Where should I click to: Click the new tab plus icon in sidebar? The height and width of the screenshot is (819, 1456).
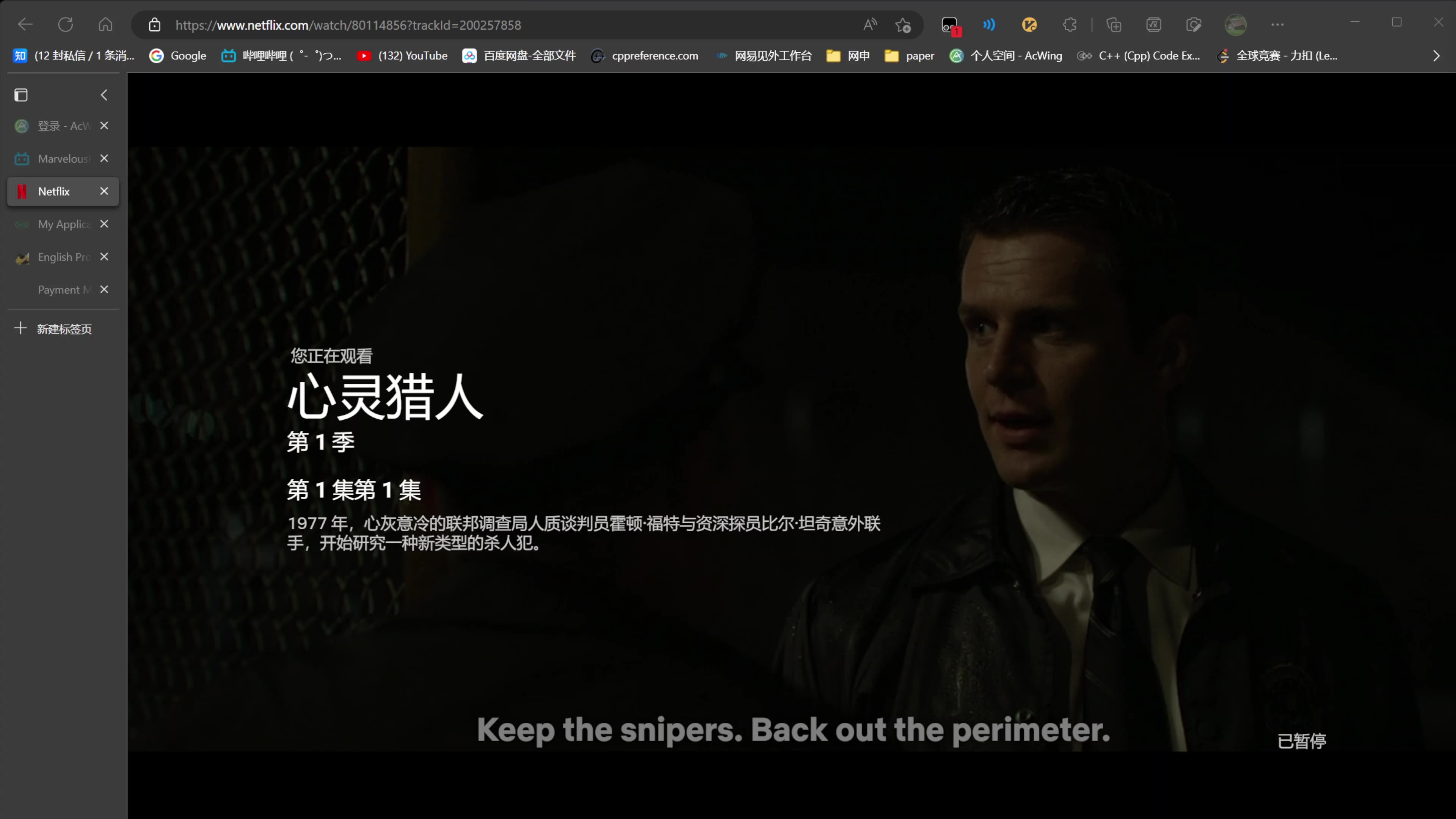[x=20, y=328]
